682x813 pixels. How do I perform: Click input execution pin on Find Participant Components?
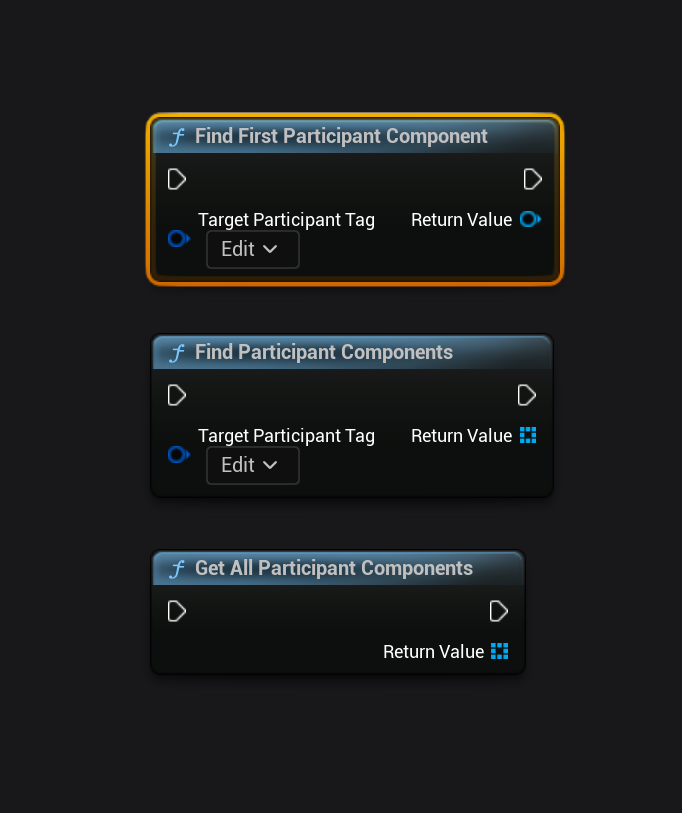pyautogui.click(x=177, y=395)
